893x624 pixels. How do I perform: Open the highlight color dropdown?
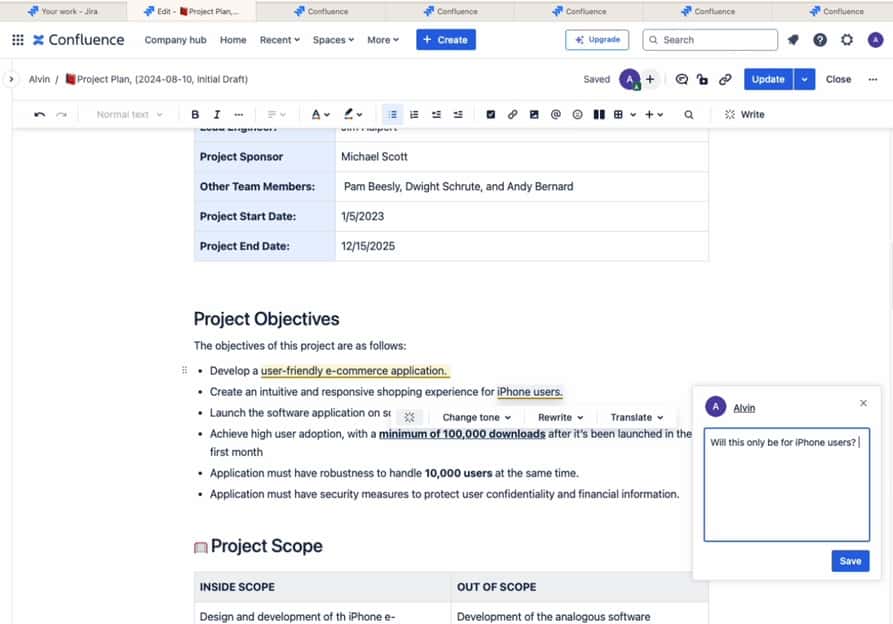click(353, 114)
